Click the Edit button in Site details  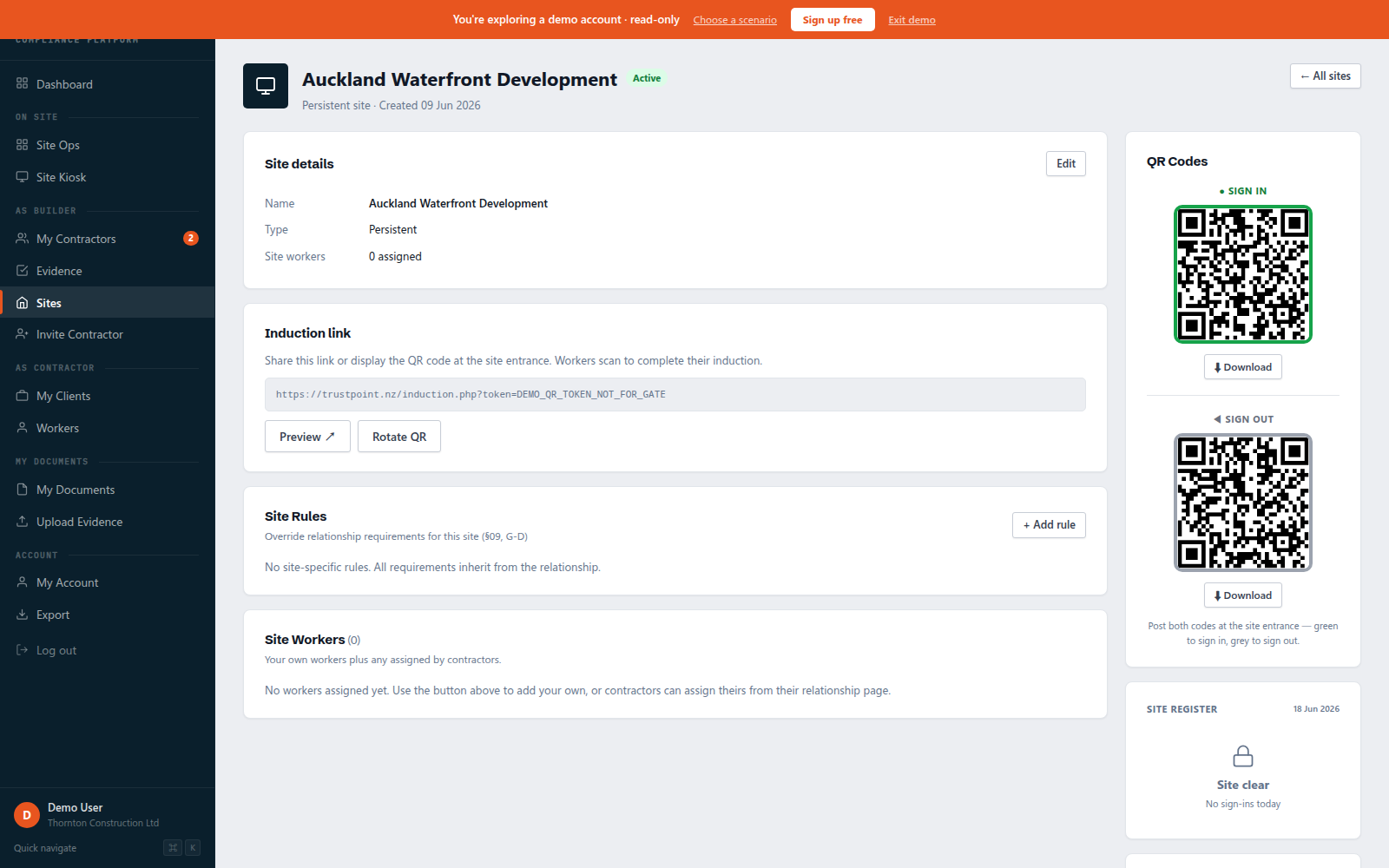click(x=1066, y=163)
